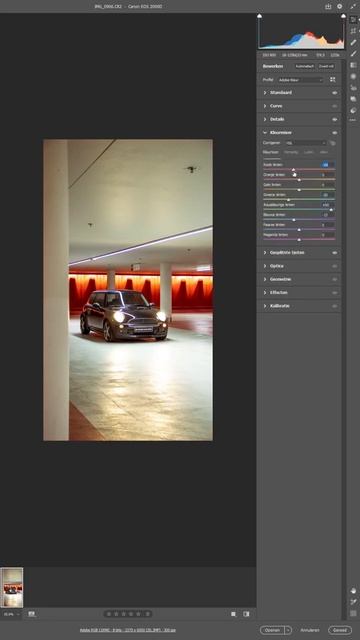Toggle the color sampler overlay tool
The width and height of the screenshot is (360, 640).
click(x=353, y=602)
